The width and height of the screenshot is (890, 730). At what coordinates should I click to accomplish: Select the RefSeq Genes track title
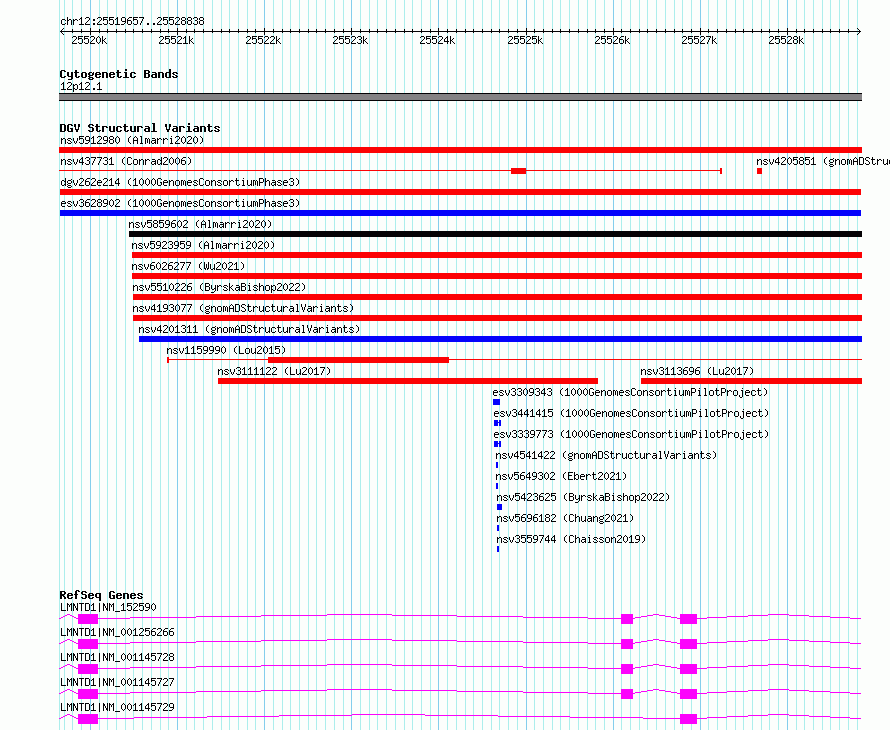point(101,595)
